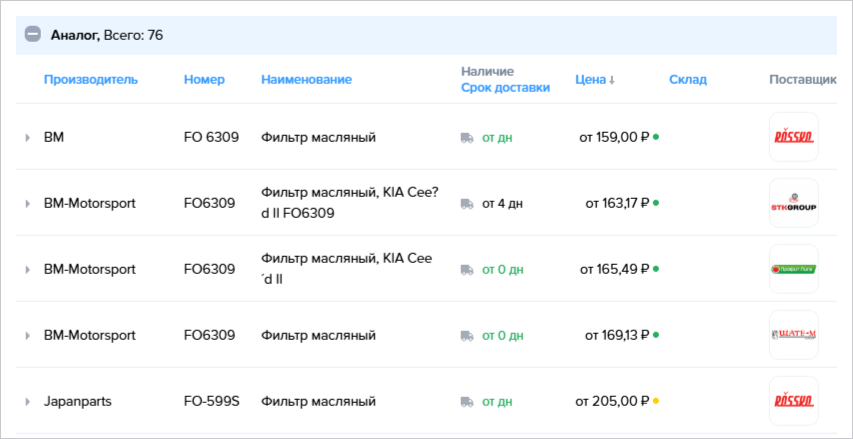Sort by Номер column header

[204, 80]
